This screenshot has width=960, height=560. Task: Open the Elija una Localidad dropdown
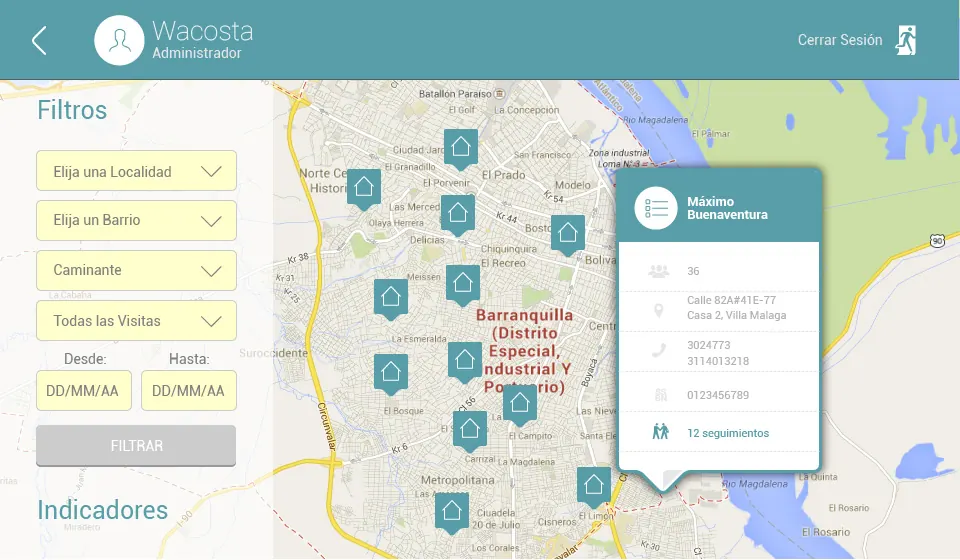coord(137,171)
